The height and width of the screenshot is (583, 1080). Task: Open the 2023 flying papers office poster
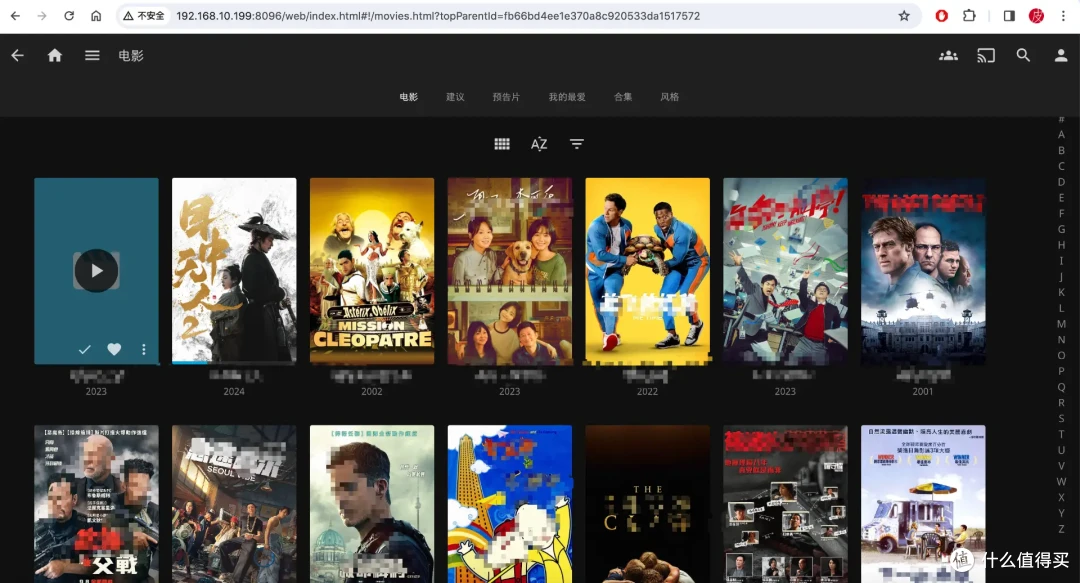tap(785, 271)
